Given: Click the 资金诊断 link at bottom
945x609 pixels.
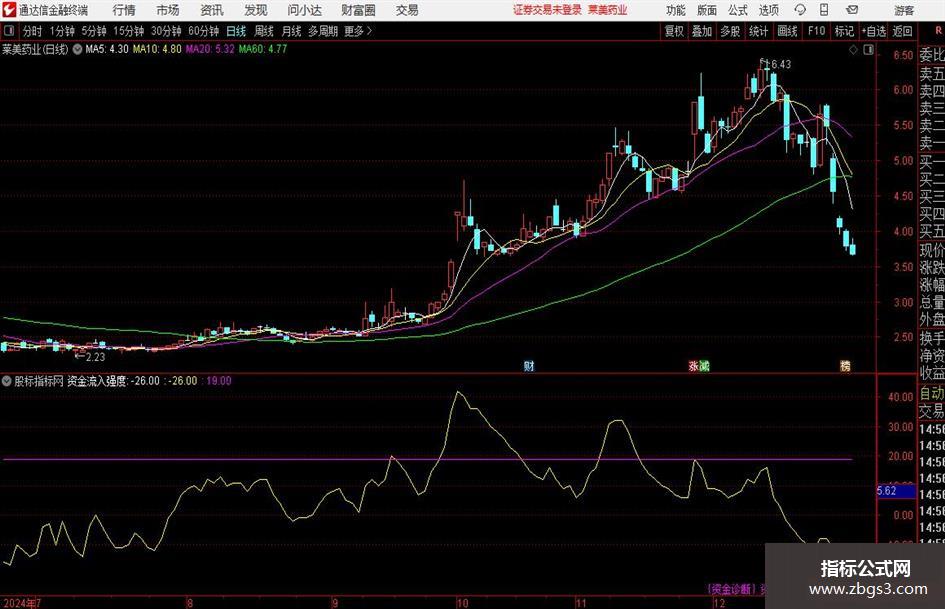Looking at the screenshot, I should click(731, 589).
